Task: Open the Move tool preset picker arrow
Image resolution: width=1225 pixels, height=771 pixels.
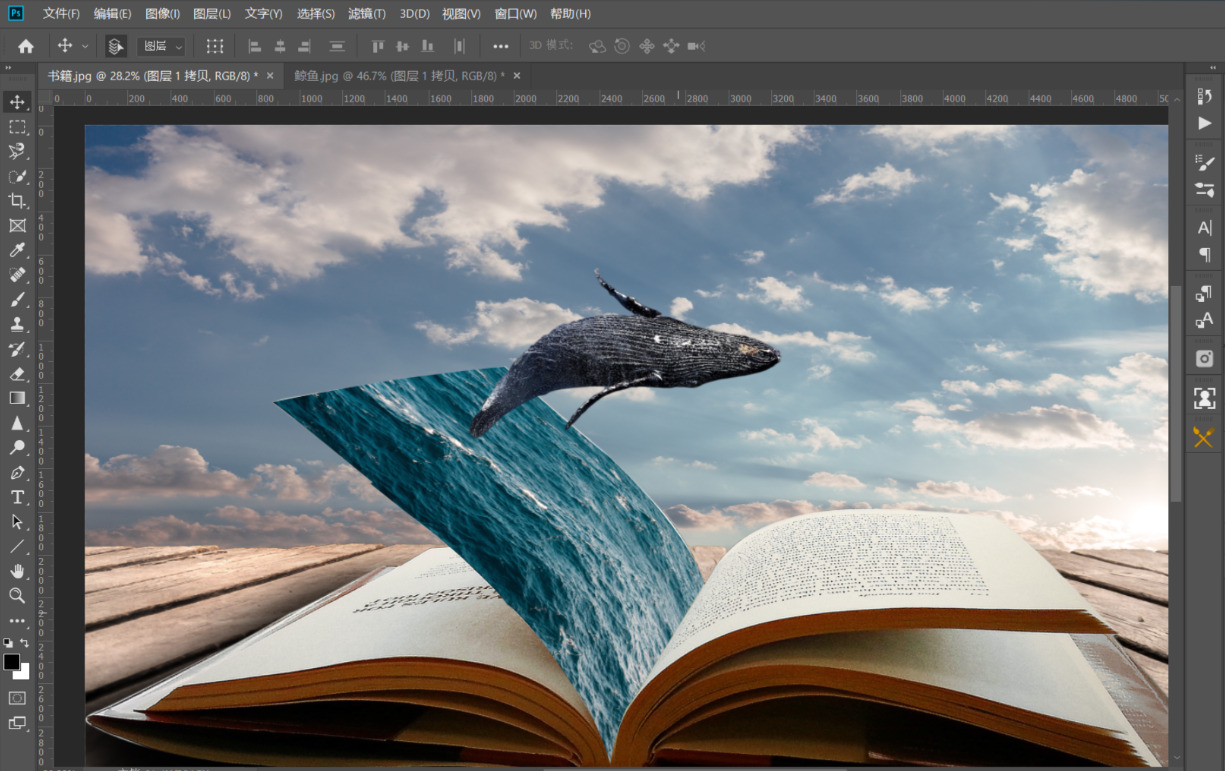Action: pyautogui.click(x=85, y=46)
